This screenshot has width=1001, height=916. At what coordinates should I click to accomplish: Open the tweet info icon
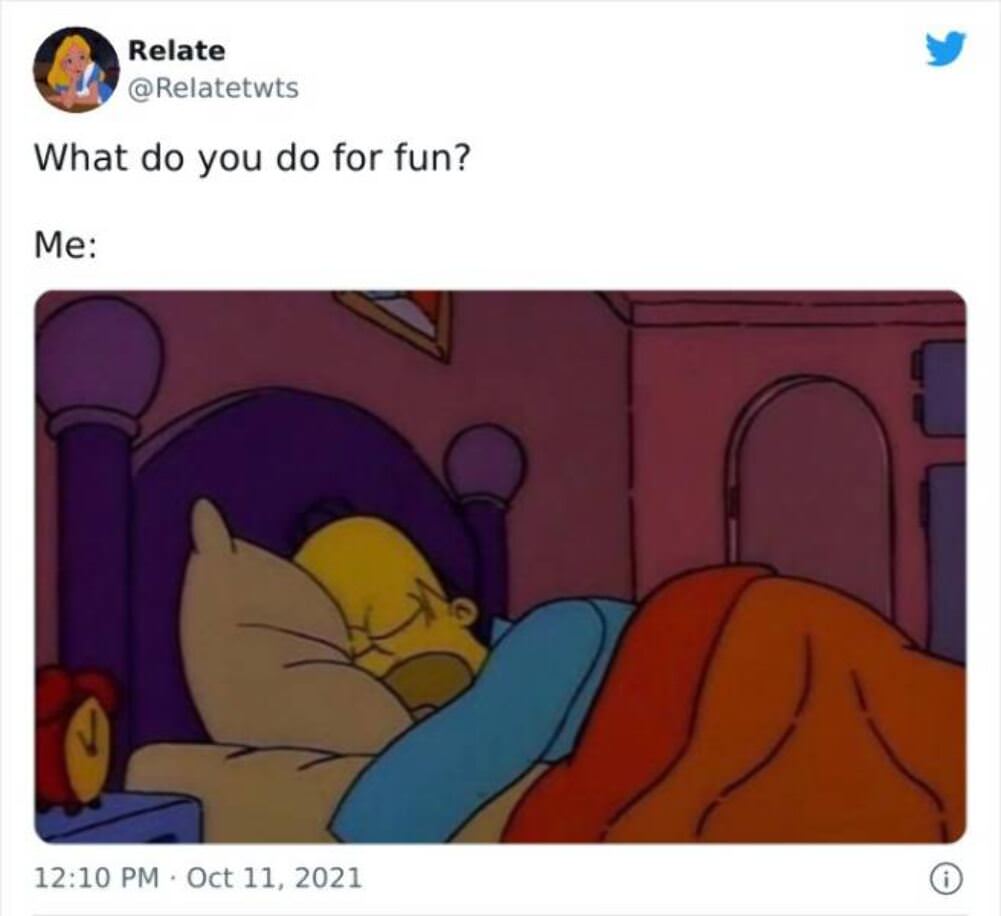click(x=947, y=881)
